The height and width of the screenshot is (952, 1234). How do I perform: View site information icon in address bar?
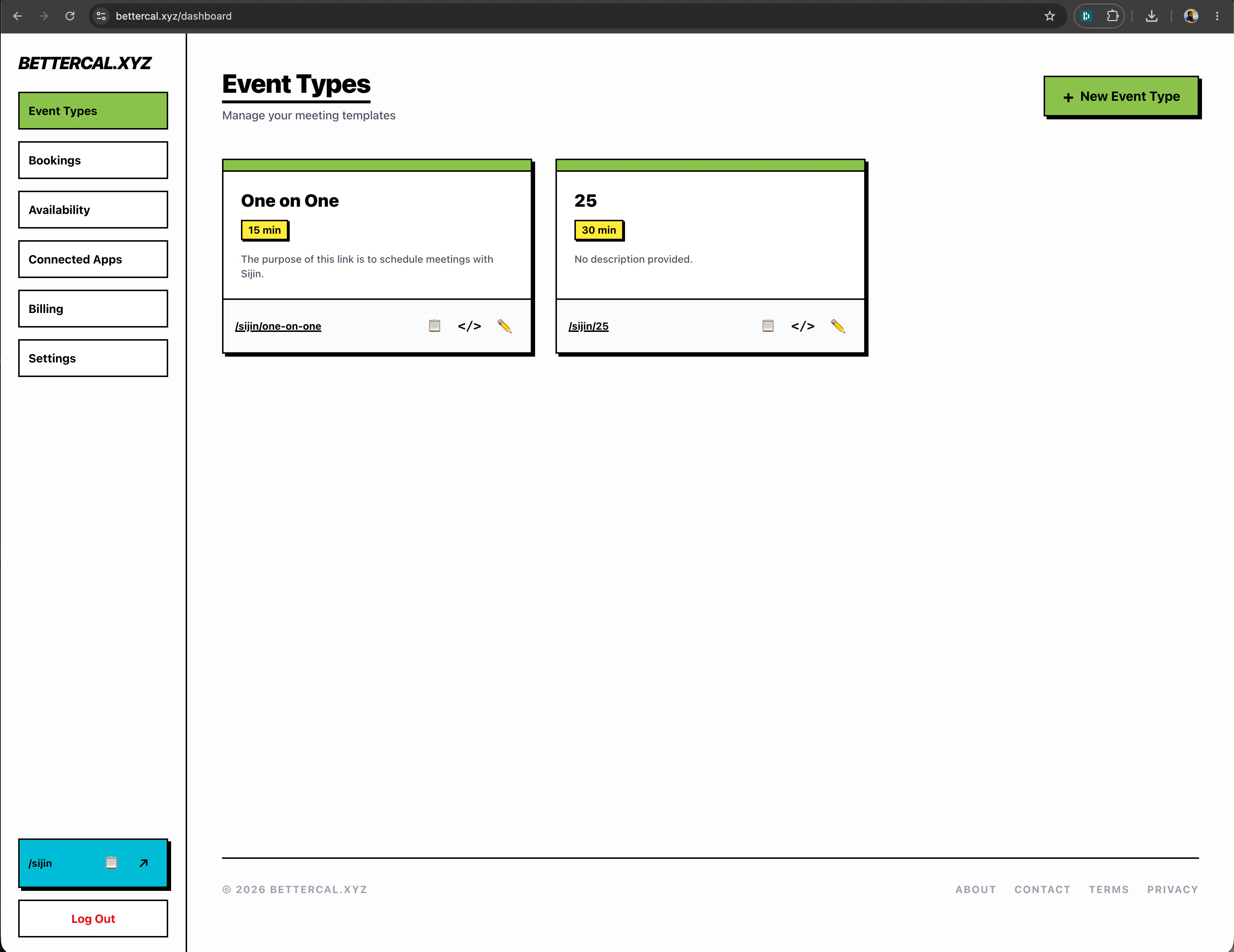101,16
